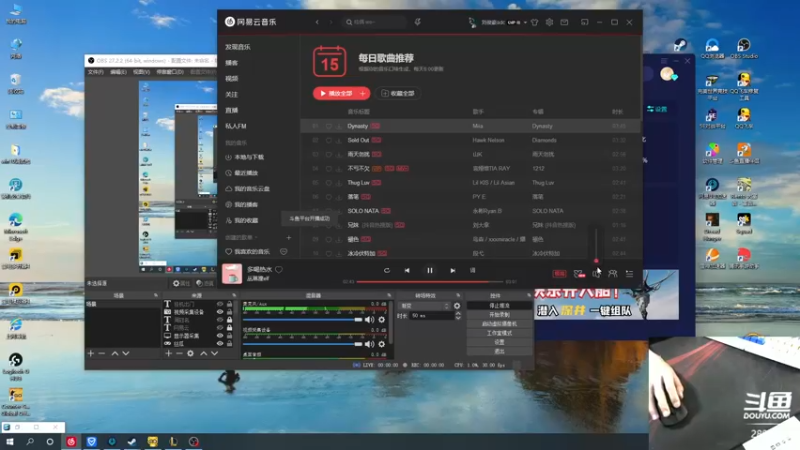The width and height of the screenshot is (800, 450).
Task: Add a new OBS scene
Action: click(90, 353)
